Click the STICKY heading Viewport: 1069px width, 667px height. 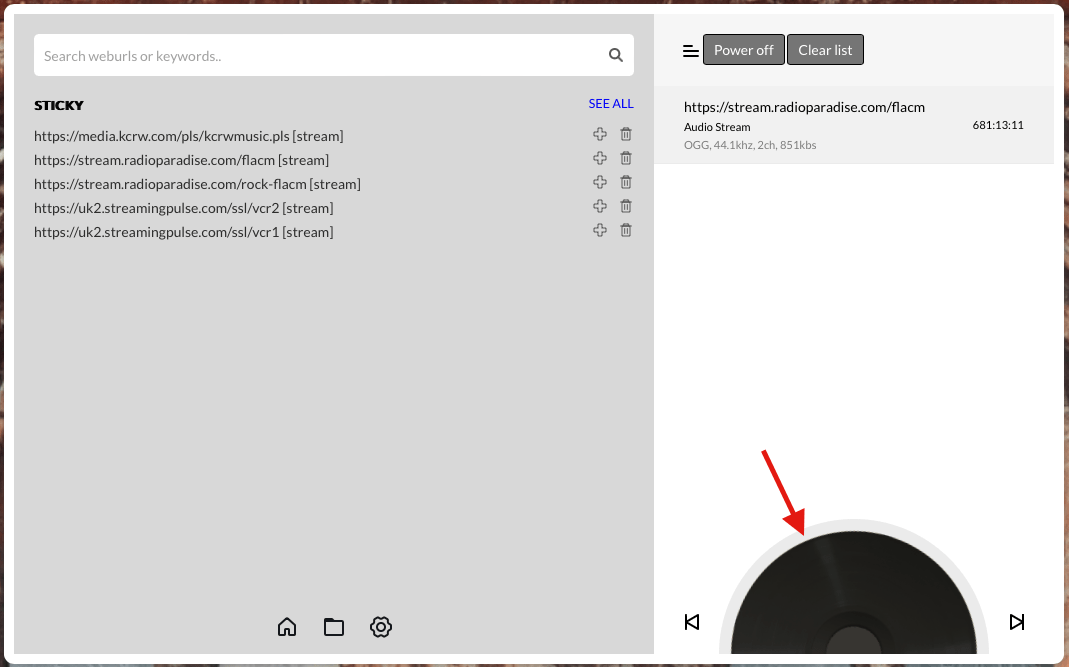tap(59, 105)
